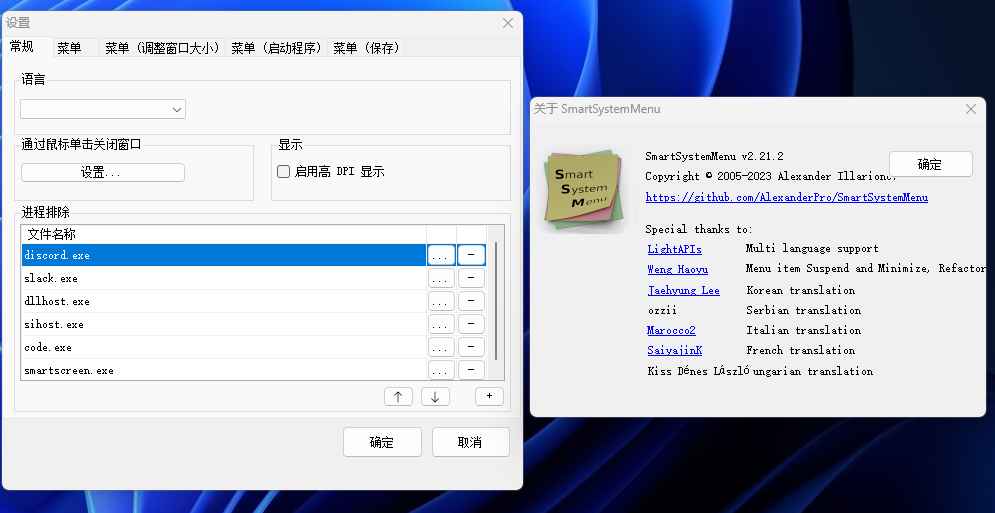Open the 语言 language dropdown
The image size is (995, 513).
103,109
